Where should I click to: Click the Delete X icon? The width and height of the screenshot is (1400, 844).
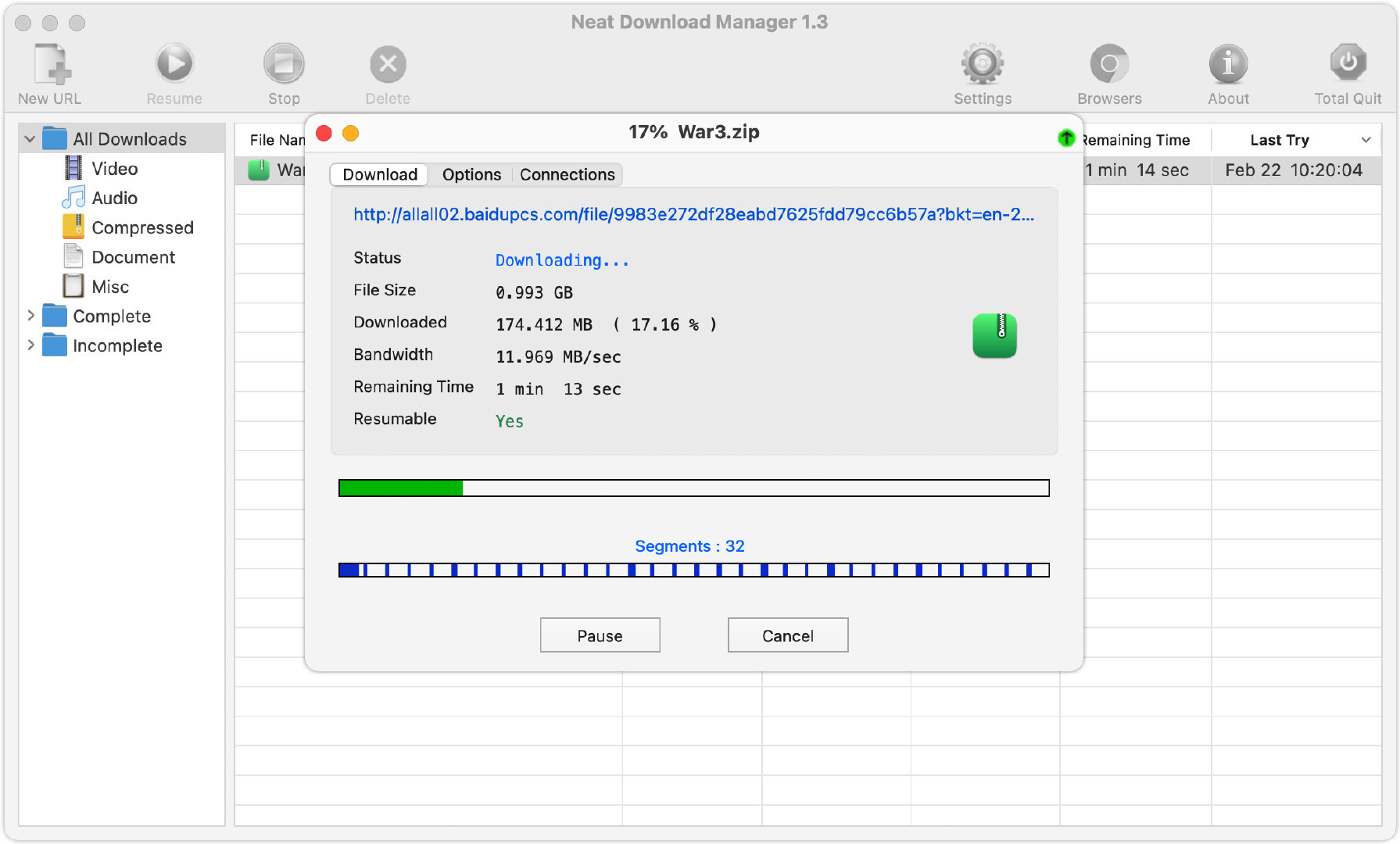pos(388,64)
